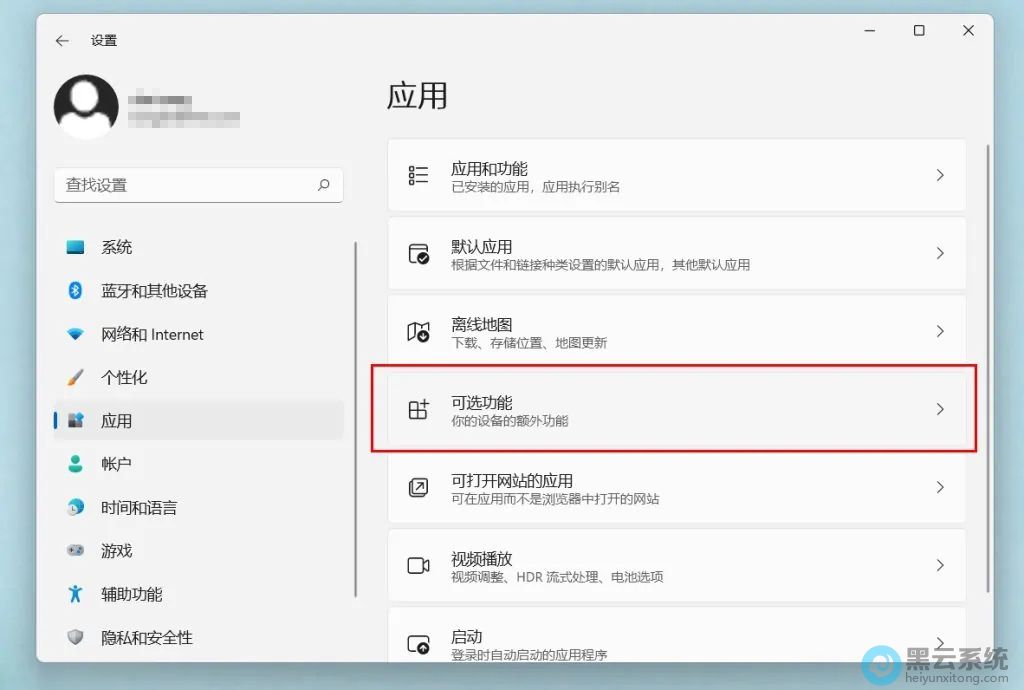This screenshot has height=690, width=1024.
Task: Open the 启动 startup apps entry
Action: (x=676, y=642)
